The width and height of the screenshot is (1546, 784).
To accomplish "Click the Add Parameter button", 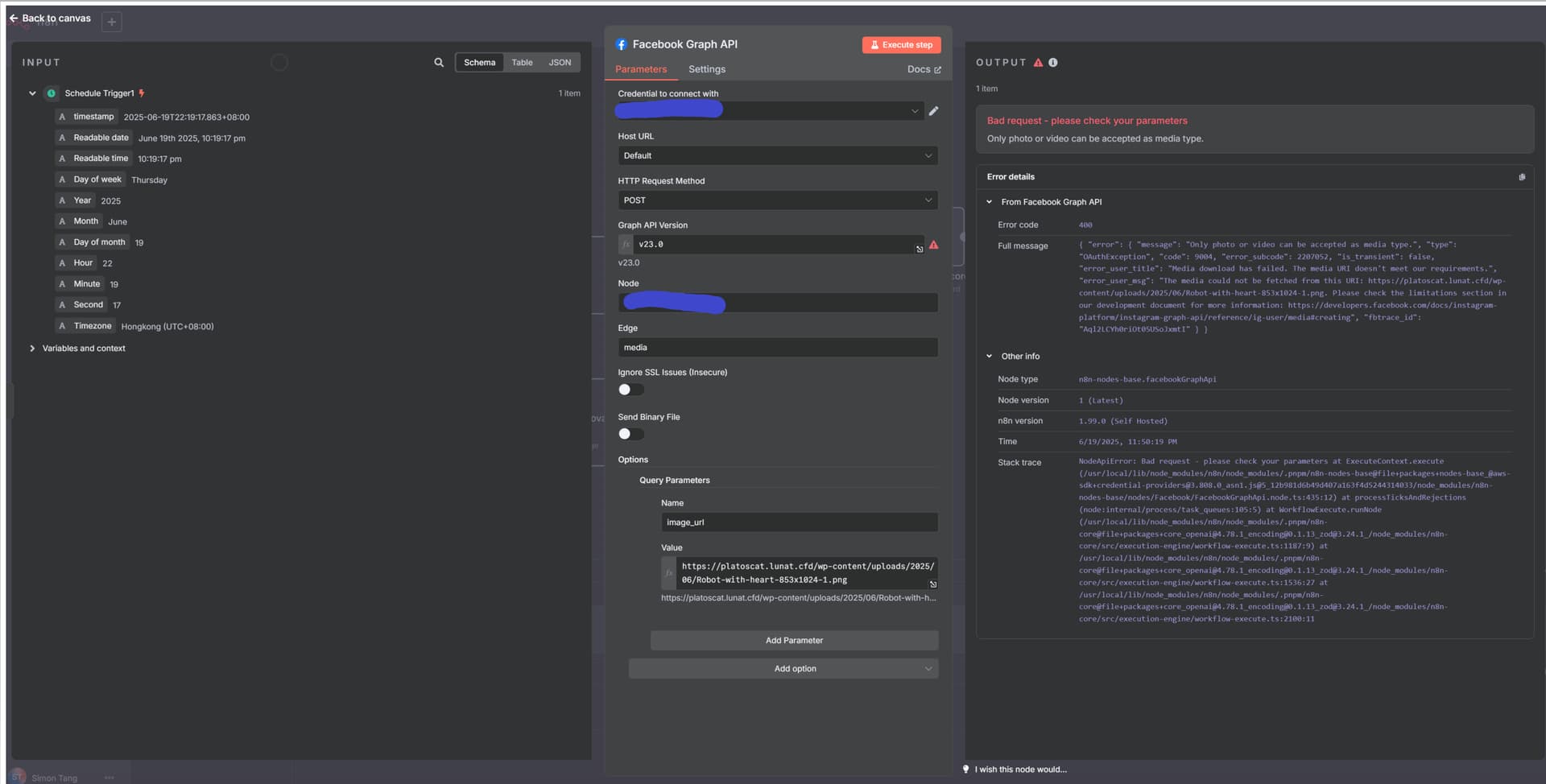I will pos(794,641).
